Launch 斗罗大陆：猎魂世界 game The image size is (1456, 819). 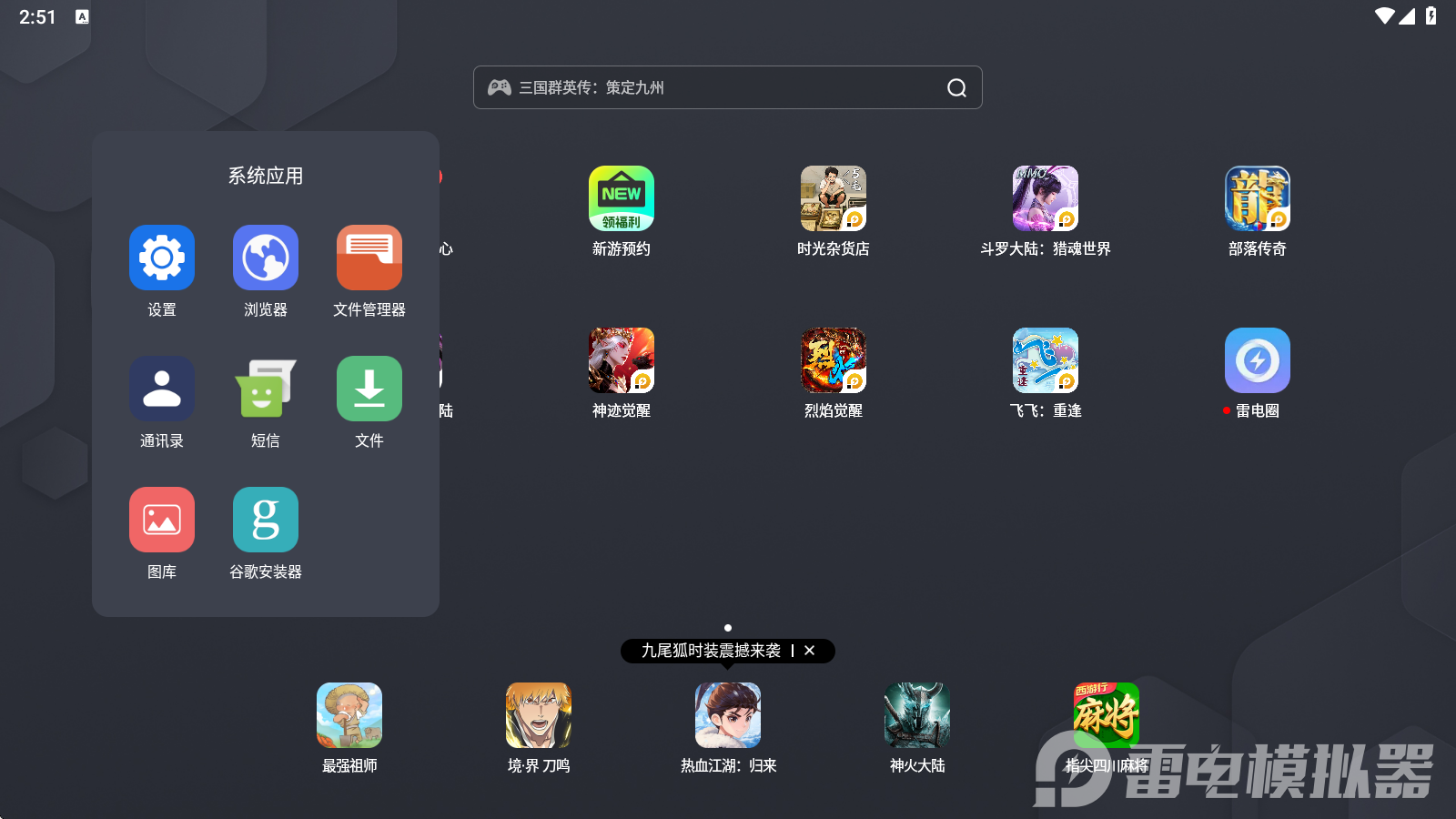[1046, 198]
